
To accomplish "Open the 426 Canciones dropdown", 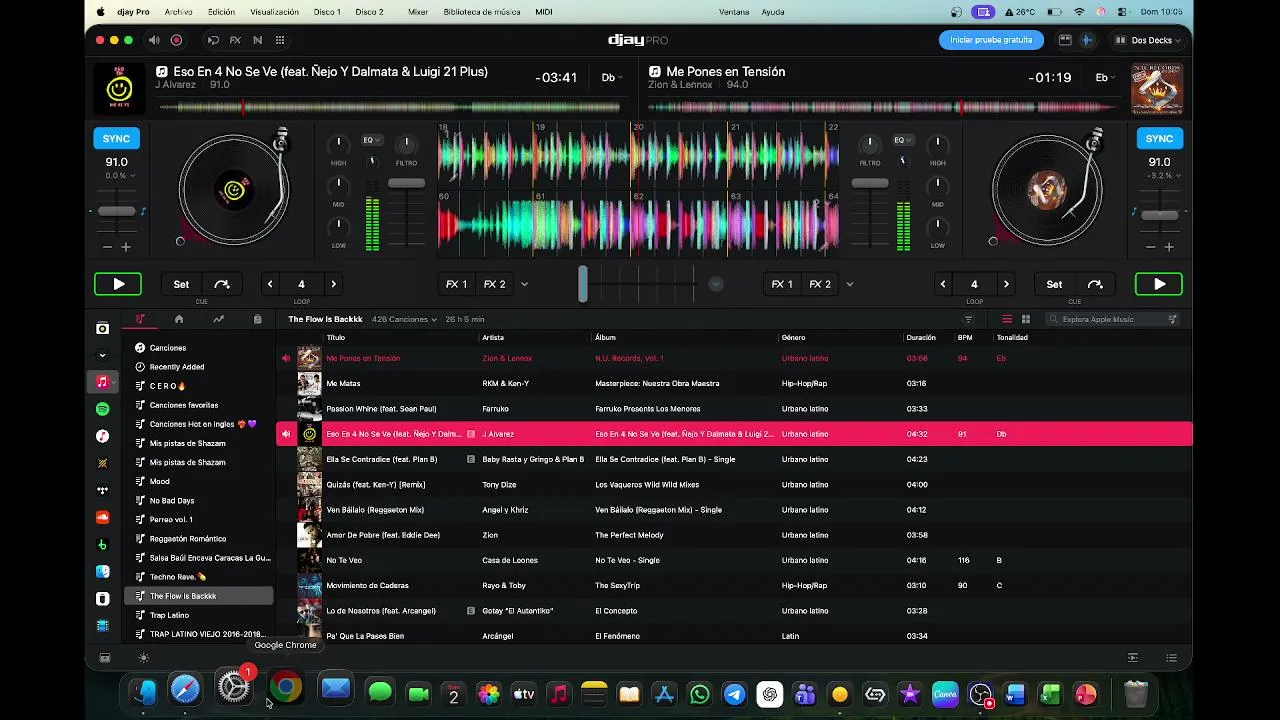I will pos(404,319).
